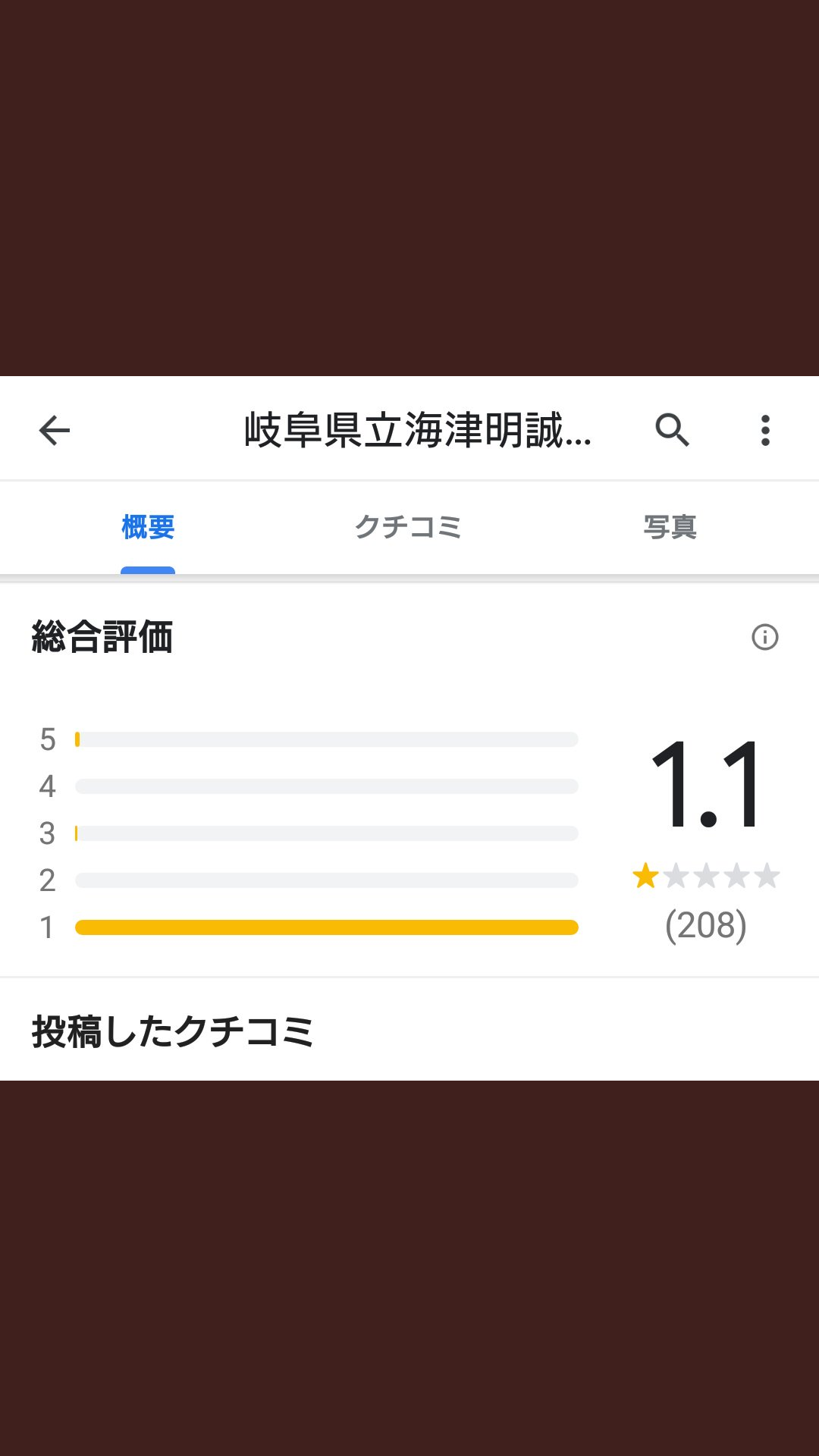Click the fifth gray rating star
Viewport: 819px width, 1456px height.
[767, 876]
